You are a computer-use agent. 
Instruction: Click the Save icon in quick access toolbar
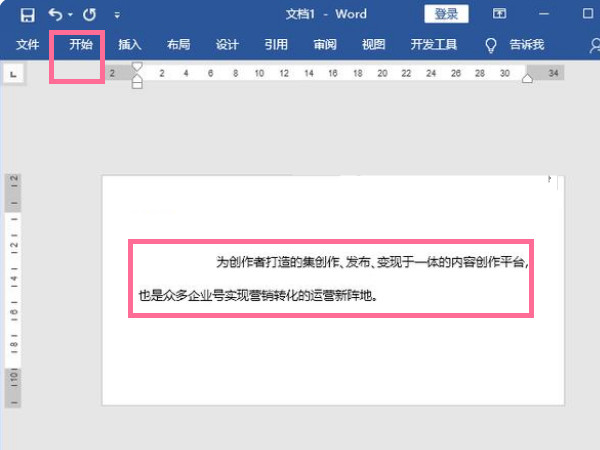(27, 15)
